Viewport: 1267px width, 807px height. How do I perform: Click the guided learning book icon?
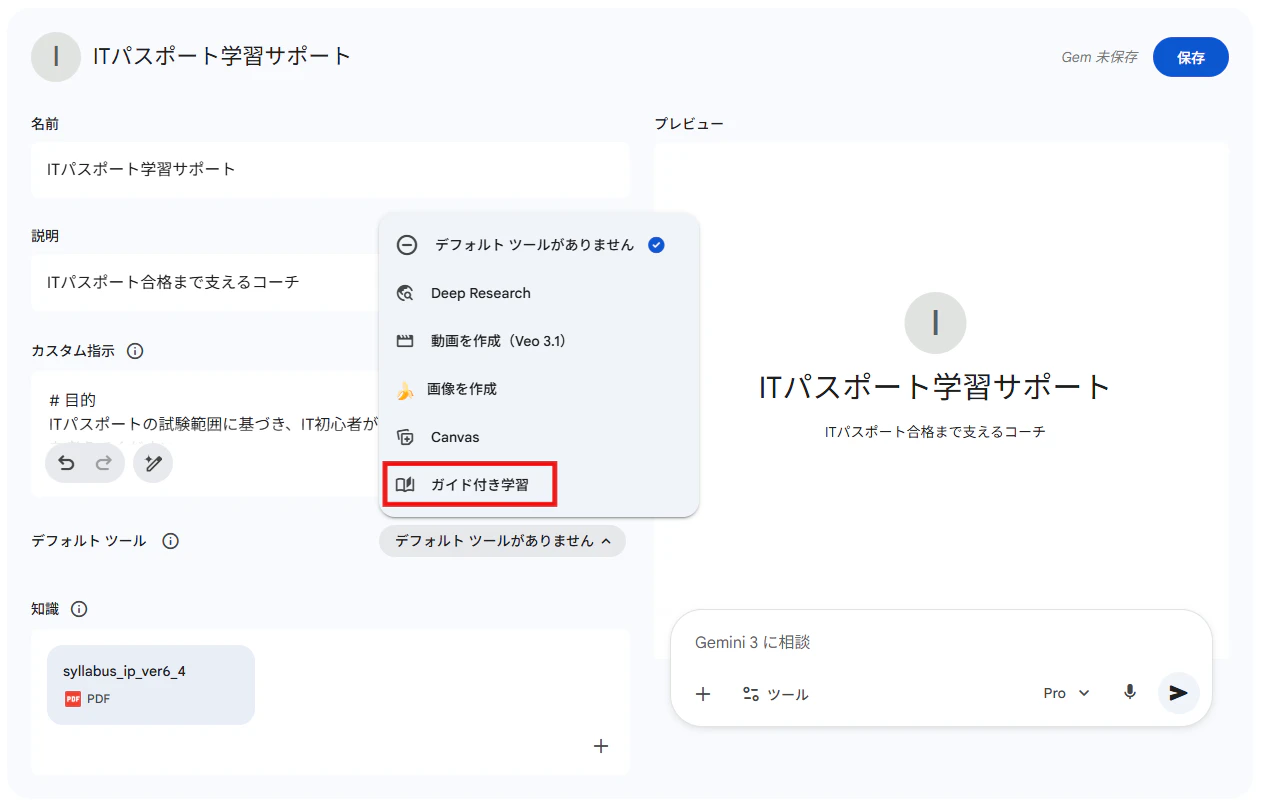(x=405, y=485)
